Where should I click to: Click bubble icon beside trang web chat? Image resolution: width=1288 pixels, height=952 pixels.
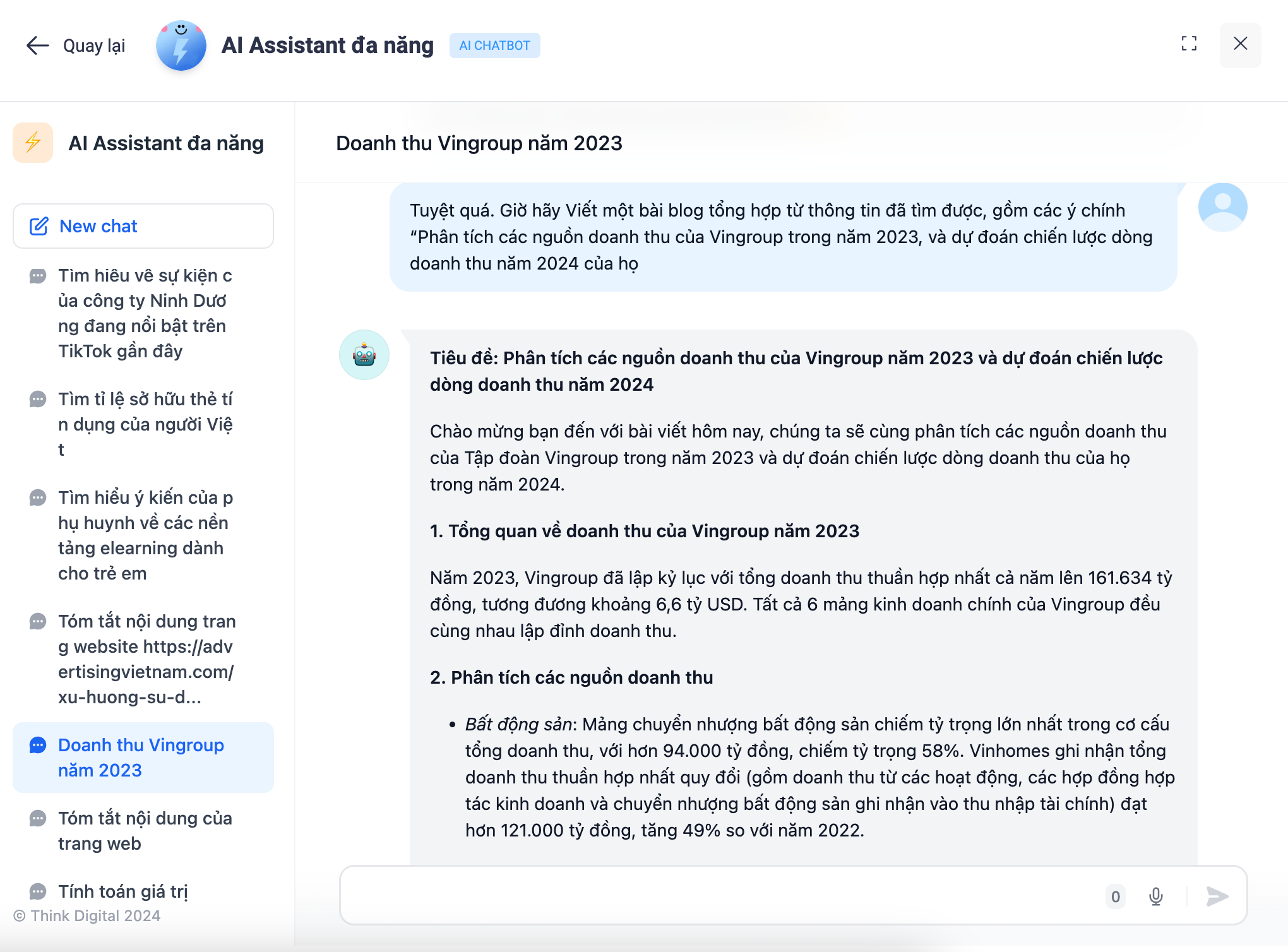click(x=38, y=818)
